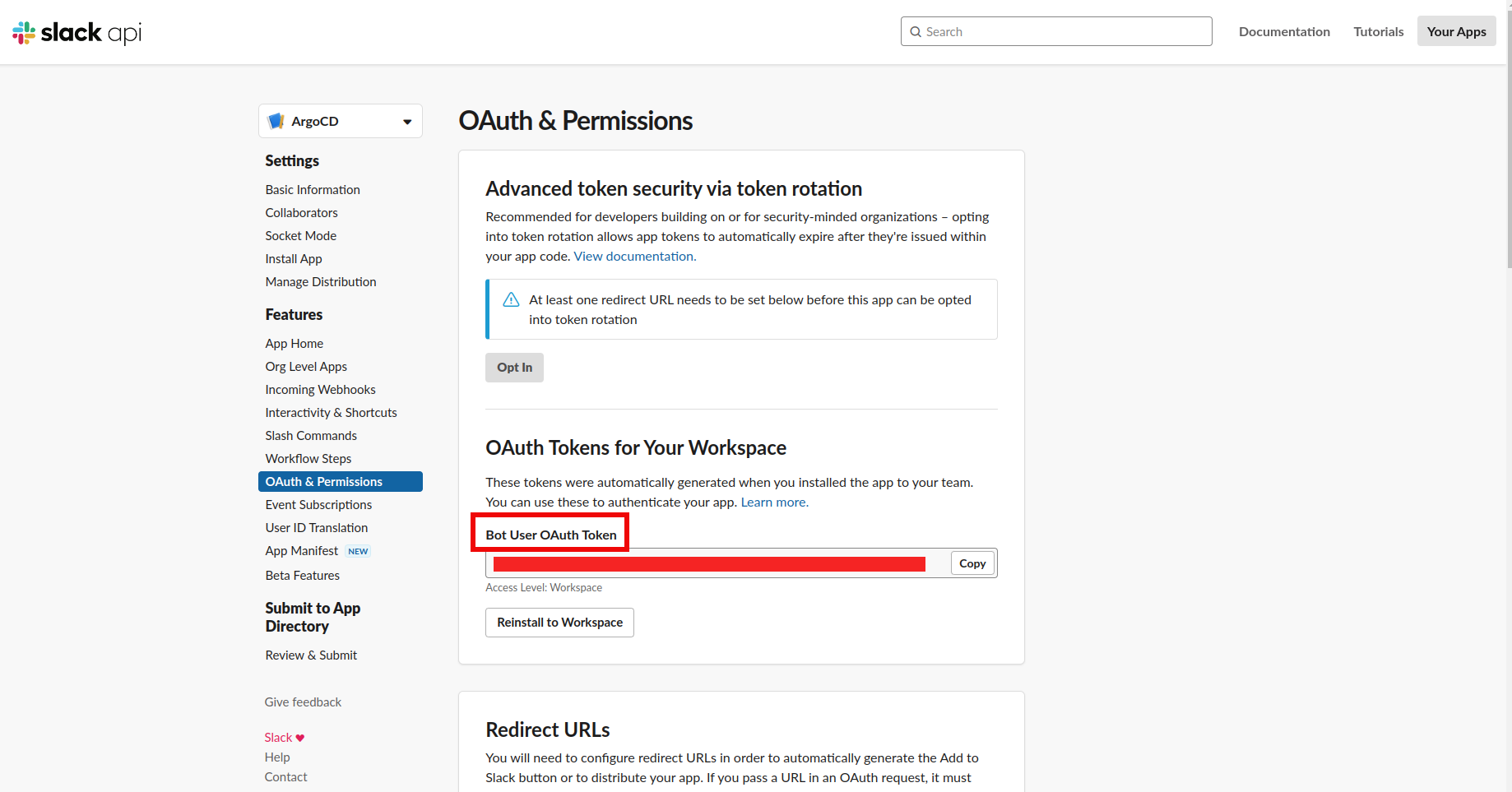Click the Advanced token security heading
Image resolution: width=1512 pixels, height=792 pixels.
click(674, 188)
